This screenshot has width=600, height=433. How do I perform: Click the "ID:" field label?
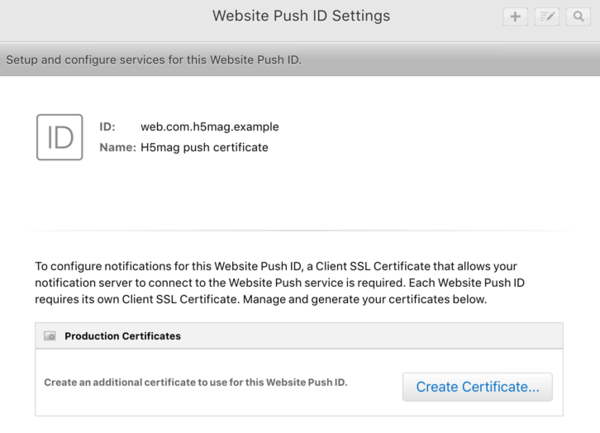(108, 127)
